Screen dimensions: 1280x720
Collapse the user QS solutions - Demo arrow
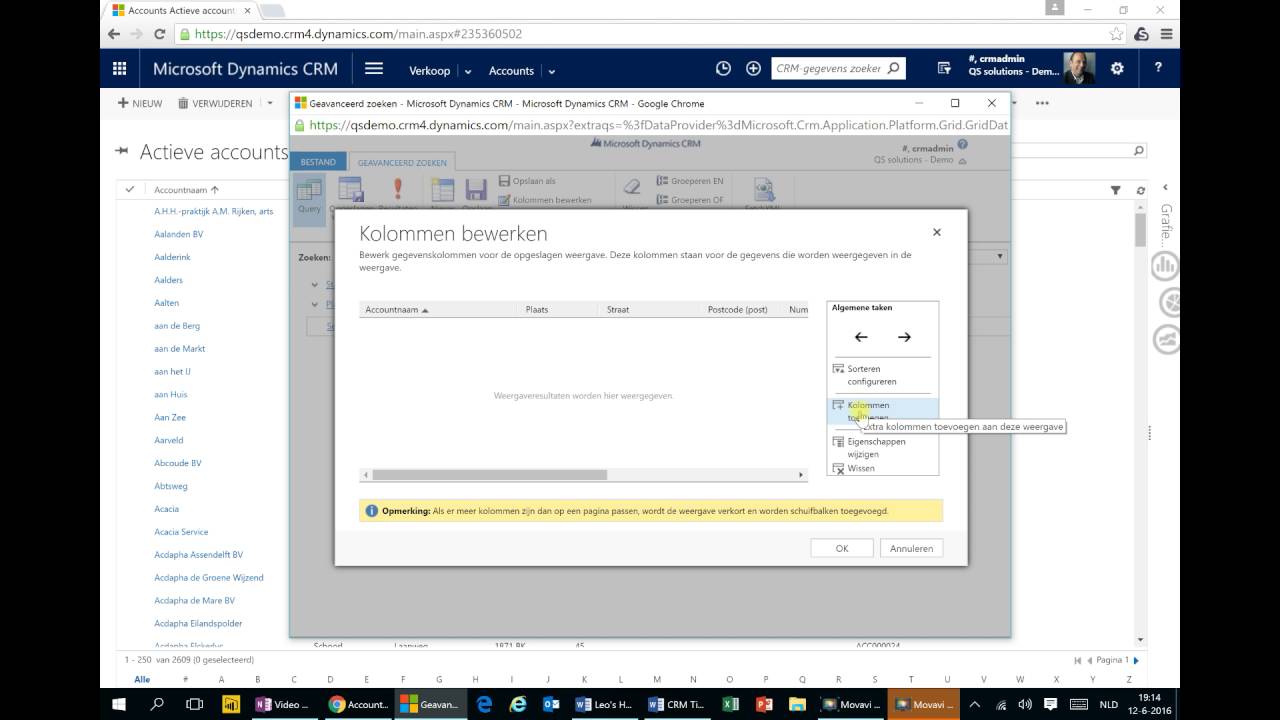point(963,160)
